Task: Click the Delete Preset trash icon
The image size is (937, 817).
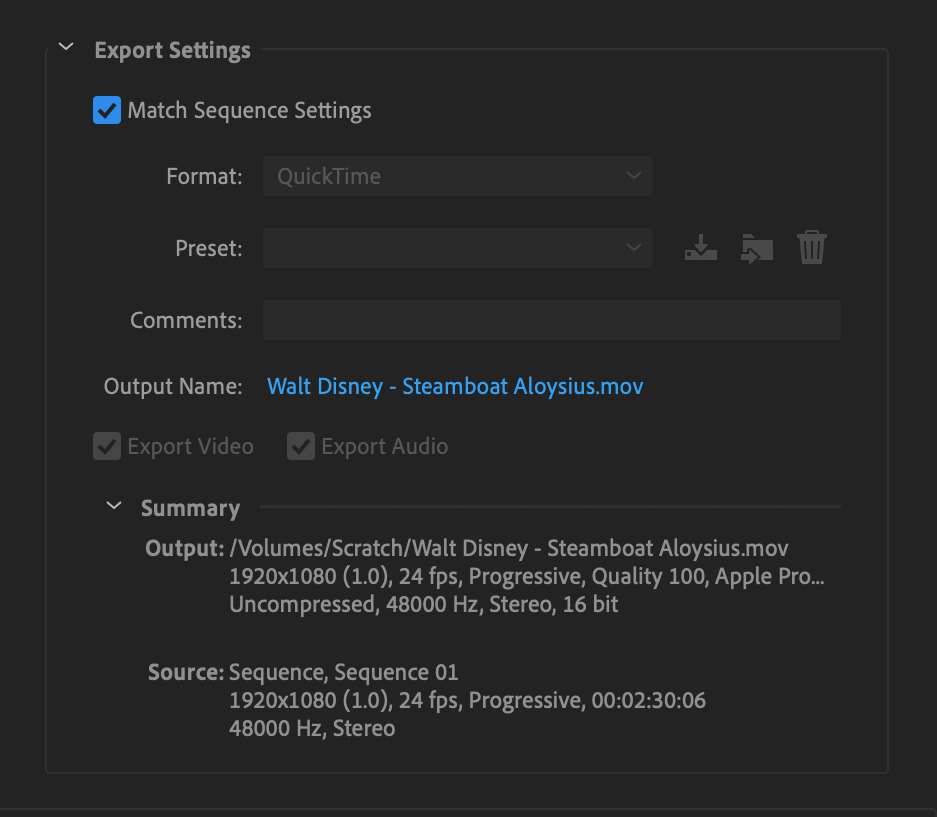Action: 812,247
